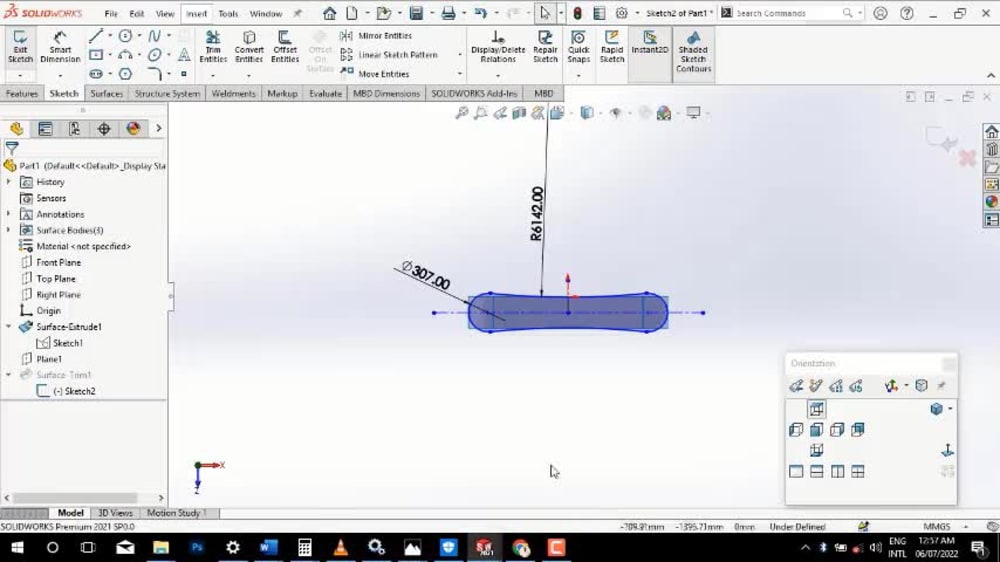Open the Tools menu

(x=228, y=13)
